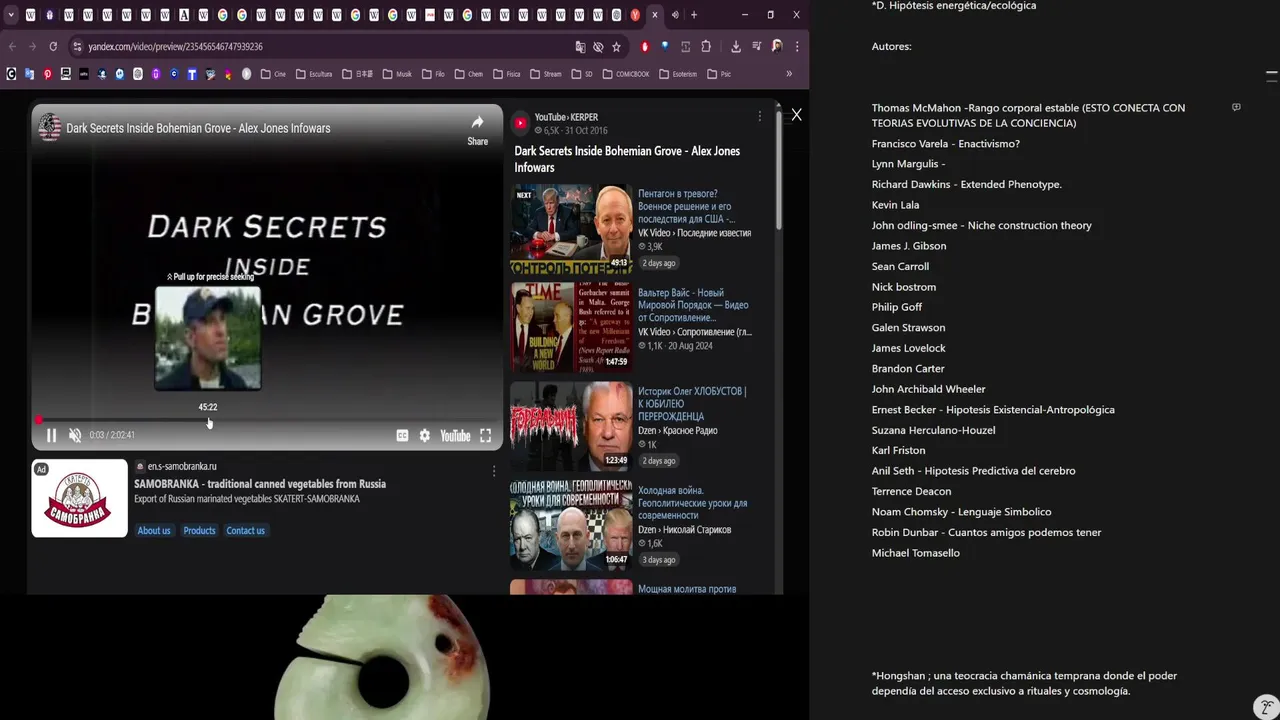Switch to the red Y tab
1280x720 pixels.
[635, 15]
